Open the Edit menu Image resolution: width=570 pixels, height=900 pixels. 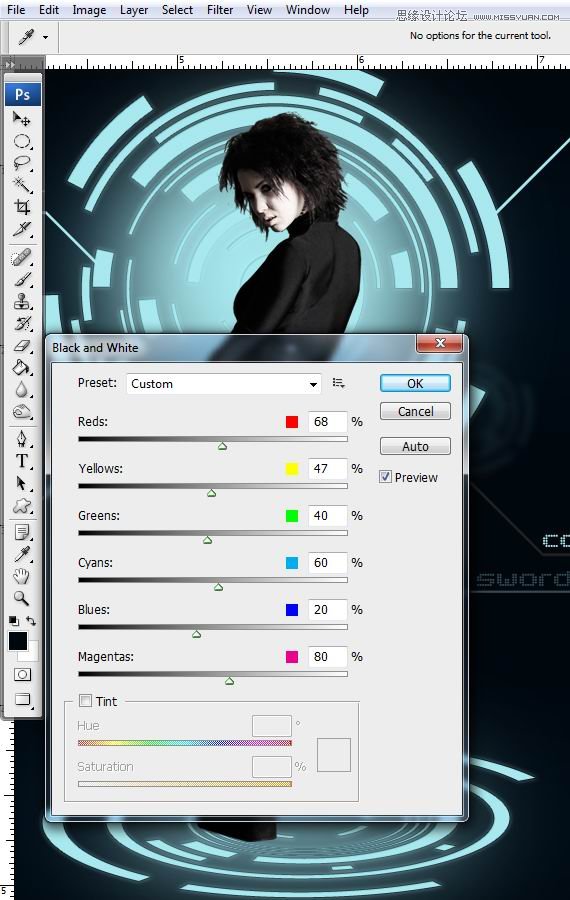[x=49, y=10]
